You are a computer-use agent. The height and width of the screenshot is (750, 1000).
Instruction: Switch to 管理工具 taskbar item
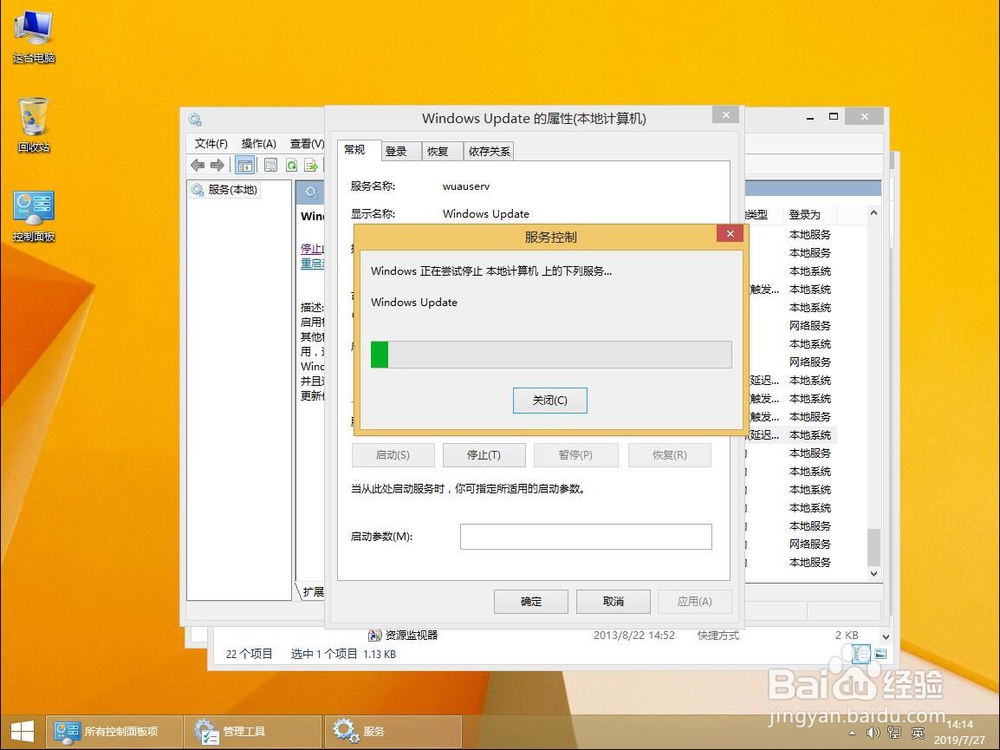253,732
